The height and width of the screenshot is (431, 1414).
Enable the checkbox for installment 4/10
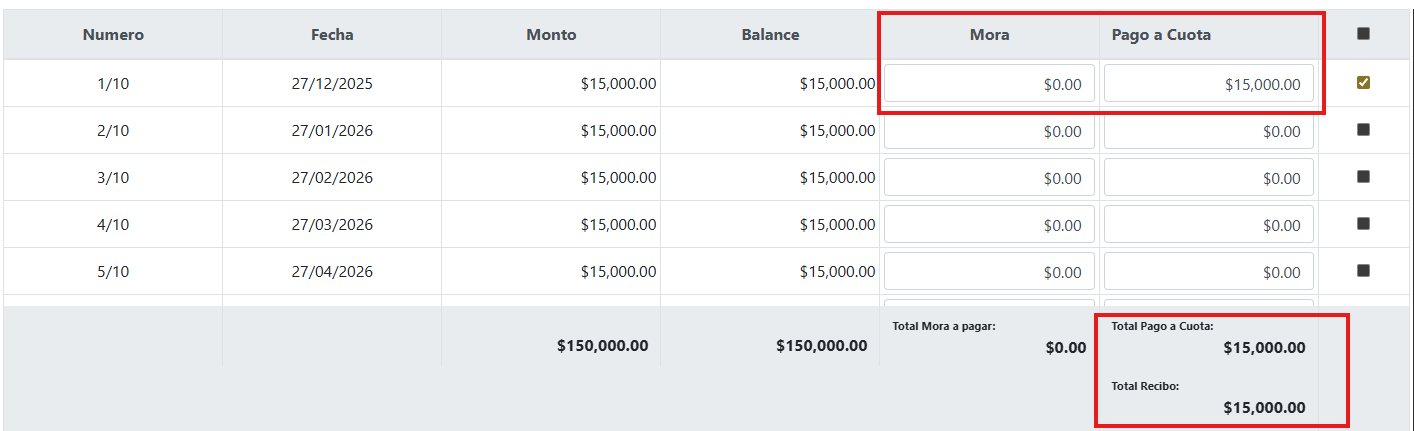point(1363,224)
